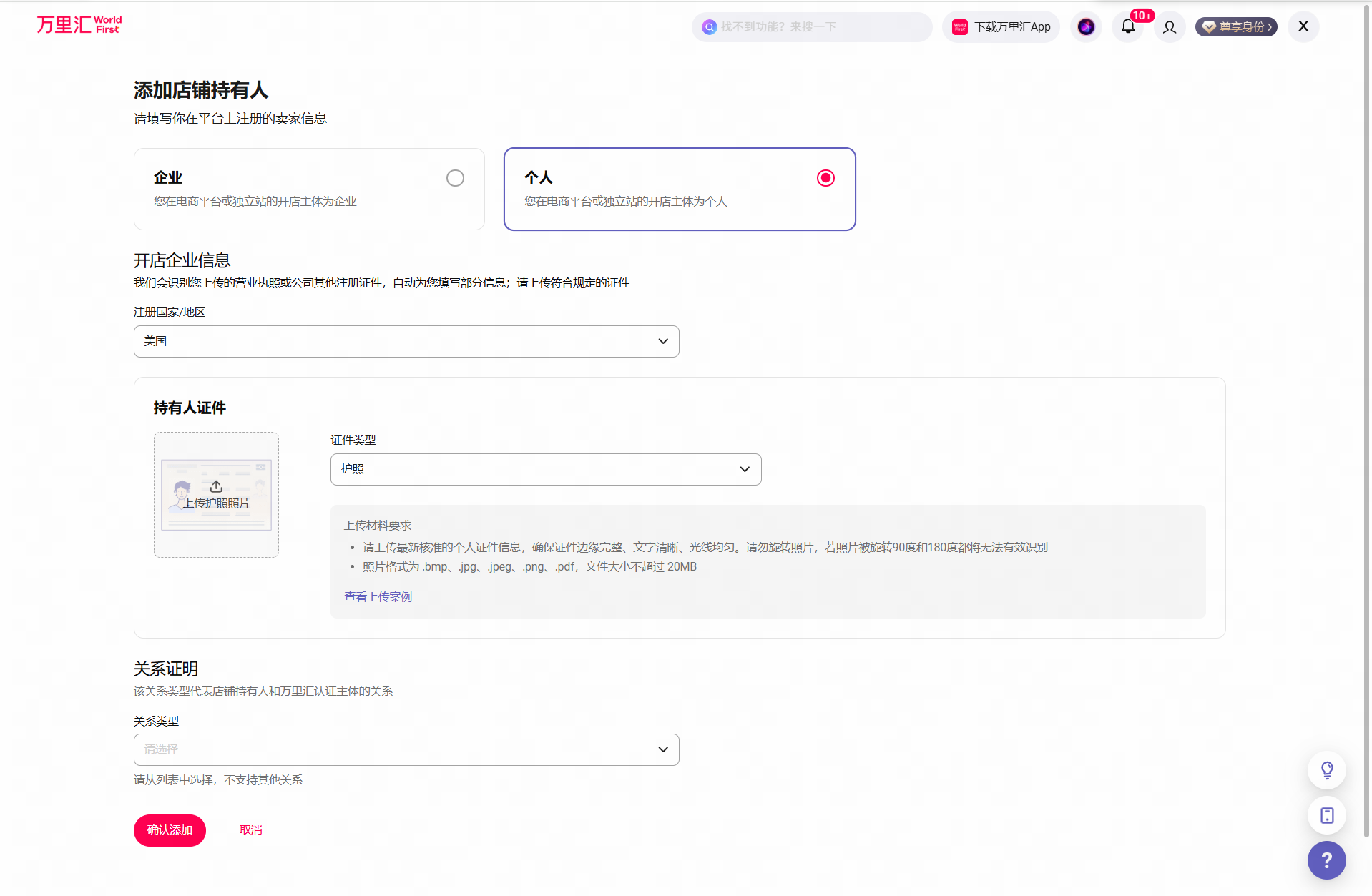Image resolution: width=1372 pixels, height=896 pixels.
Task: Close the page with the X button
Action: [x=1303, y=26]
